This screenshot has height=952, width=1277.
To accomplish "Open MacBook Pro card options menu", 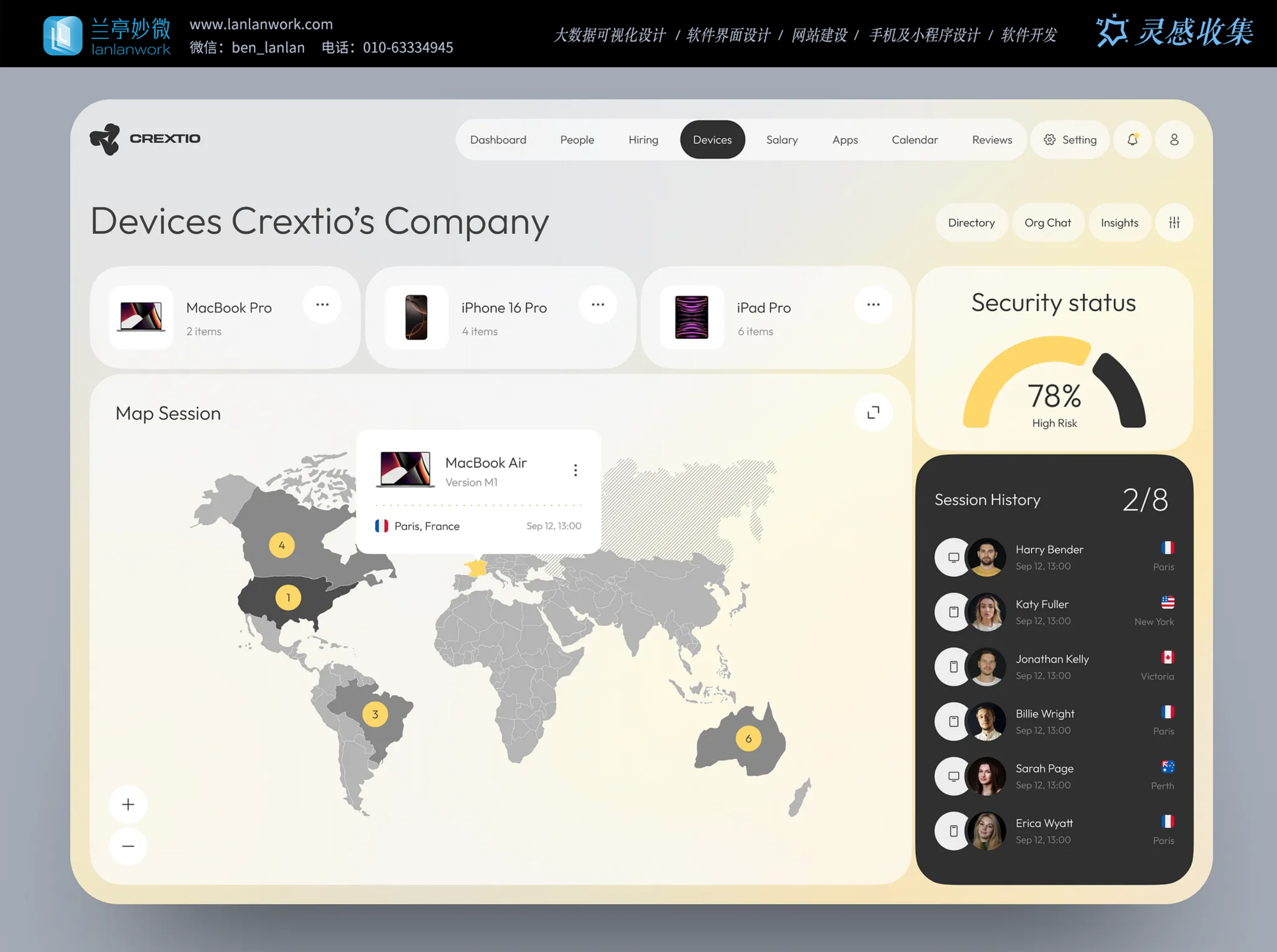I will pos(322,305).
